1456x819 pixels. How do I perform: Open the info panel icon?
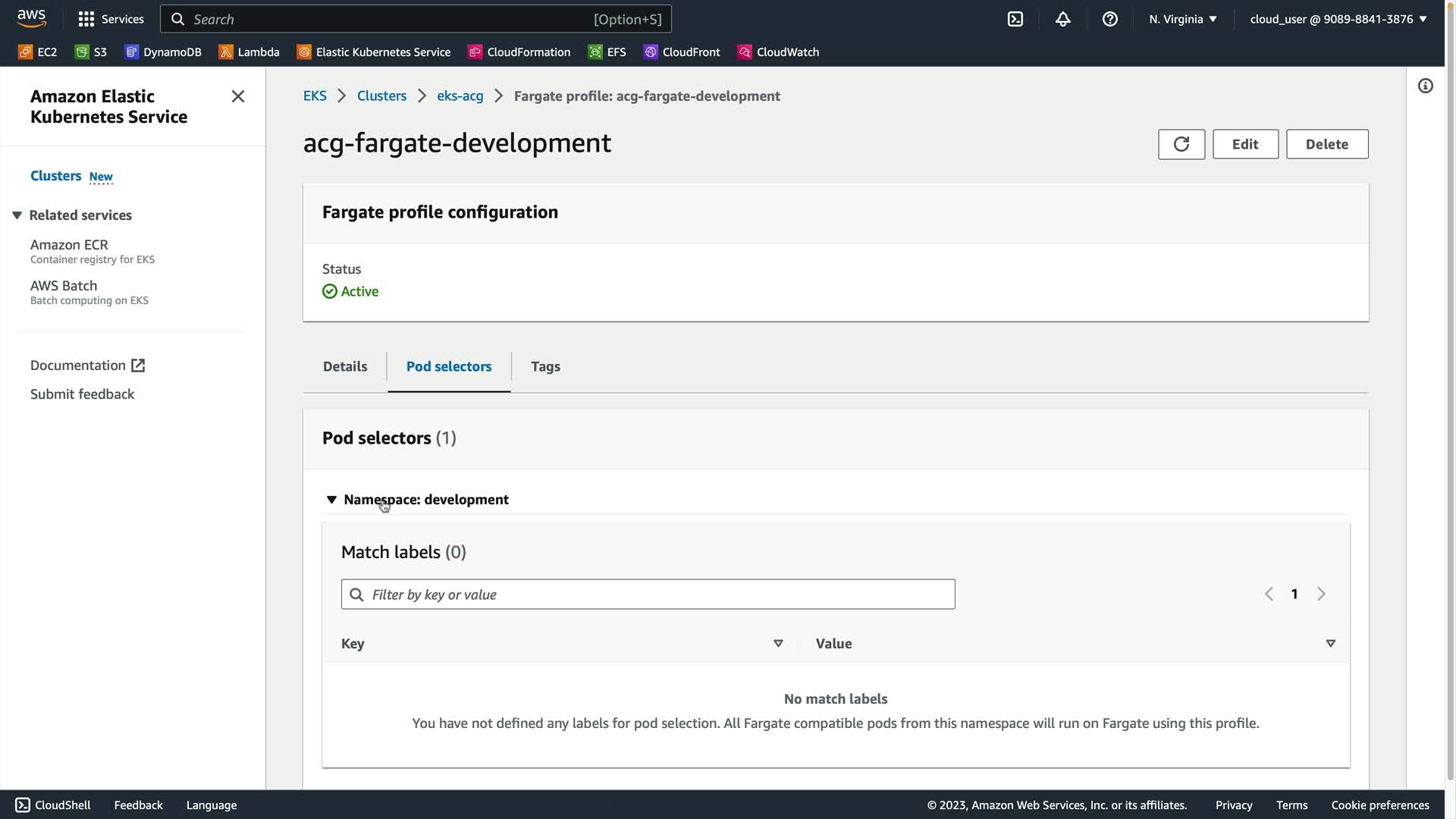click(1425, 86)
